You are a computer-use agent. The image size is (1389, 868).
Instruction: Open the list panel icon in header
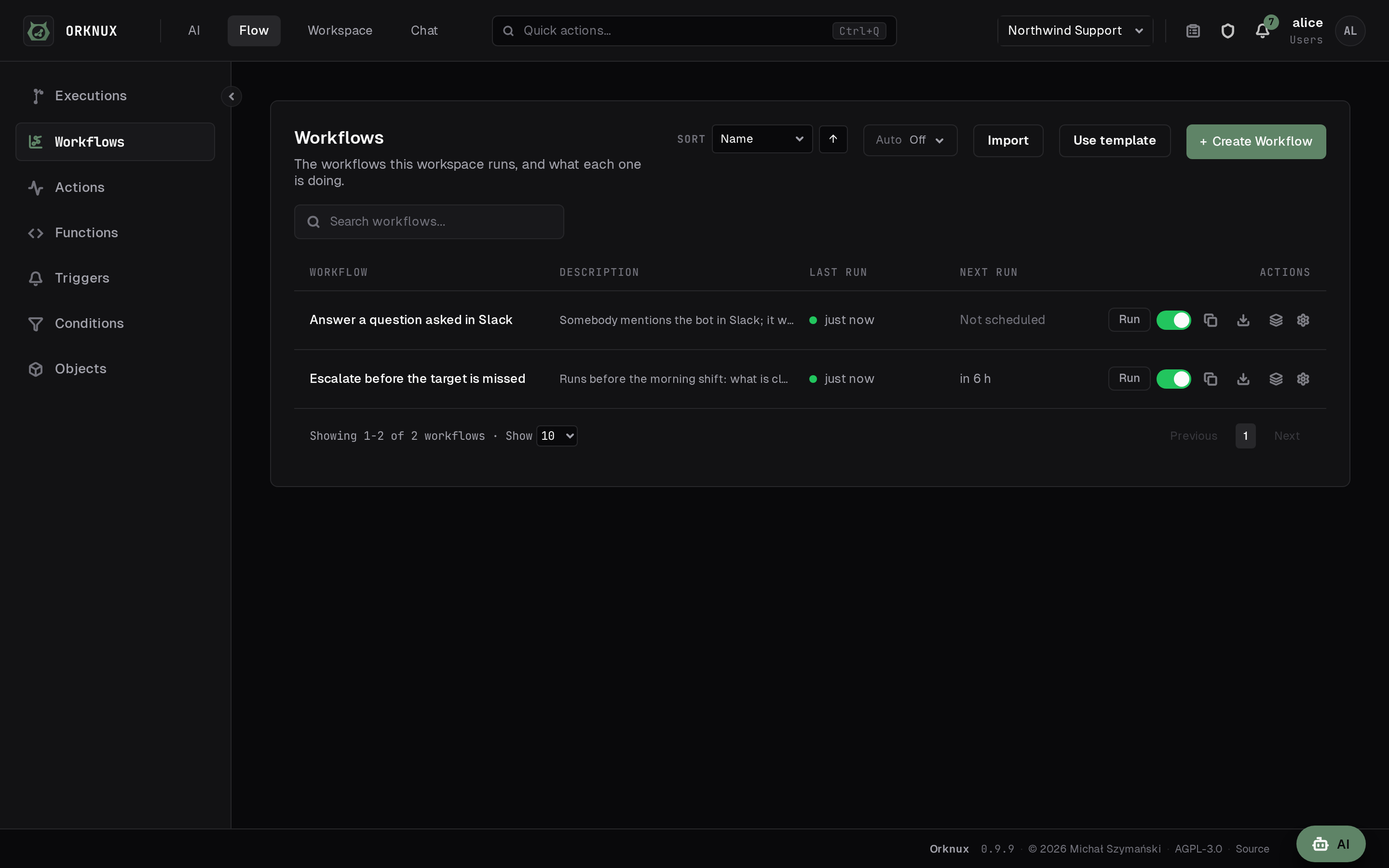[1193, 31]
